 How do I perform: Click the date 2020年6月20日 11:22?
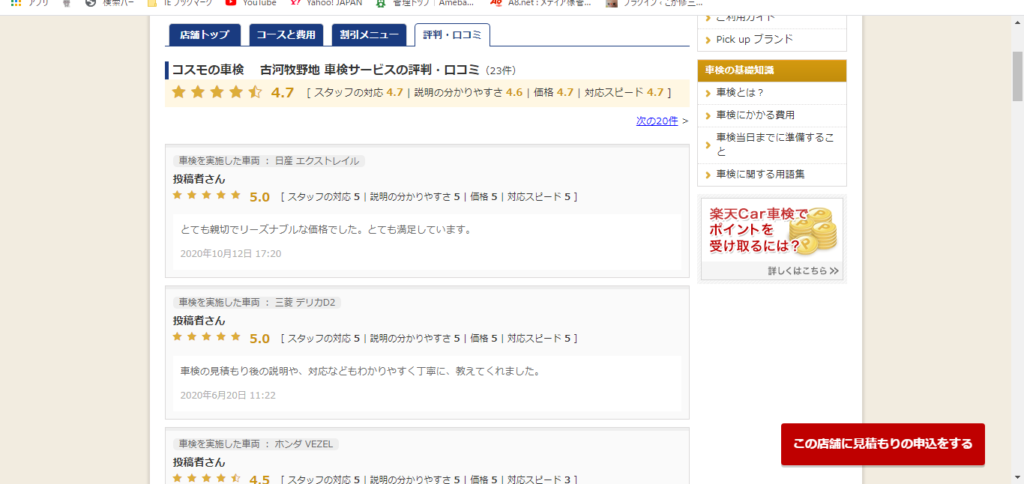coord(228,395)
